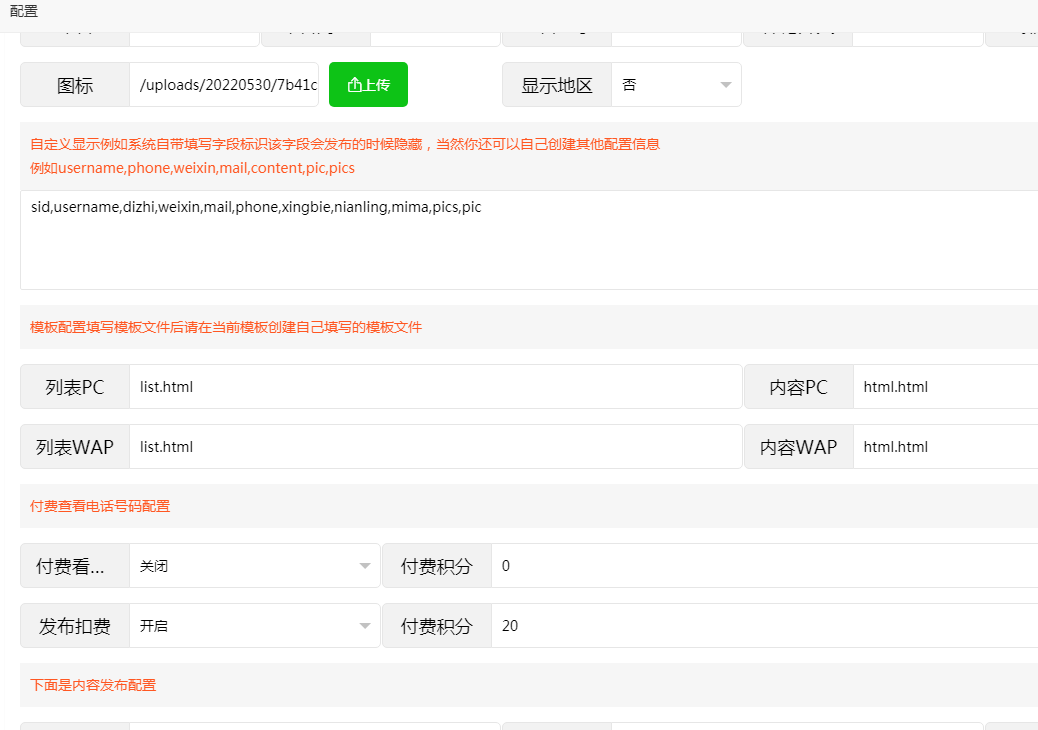Click inside the custom fields textarea

click(528, 240)
